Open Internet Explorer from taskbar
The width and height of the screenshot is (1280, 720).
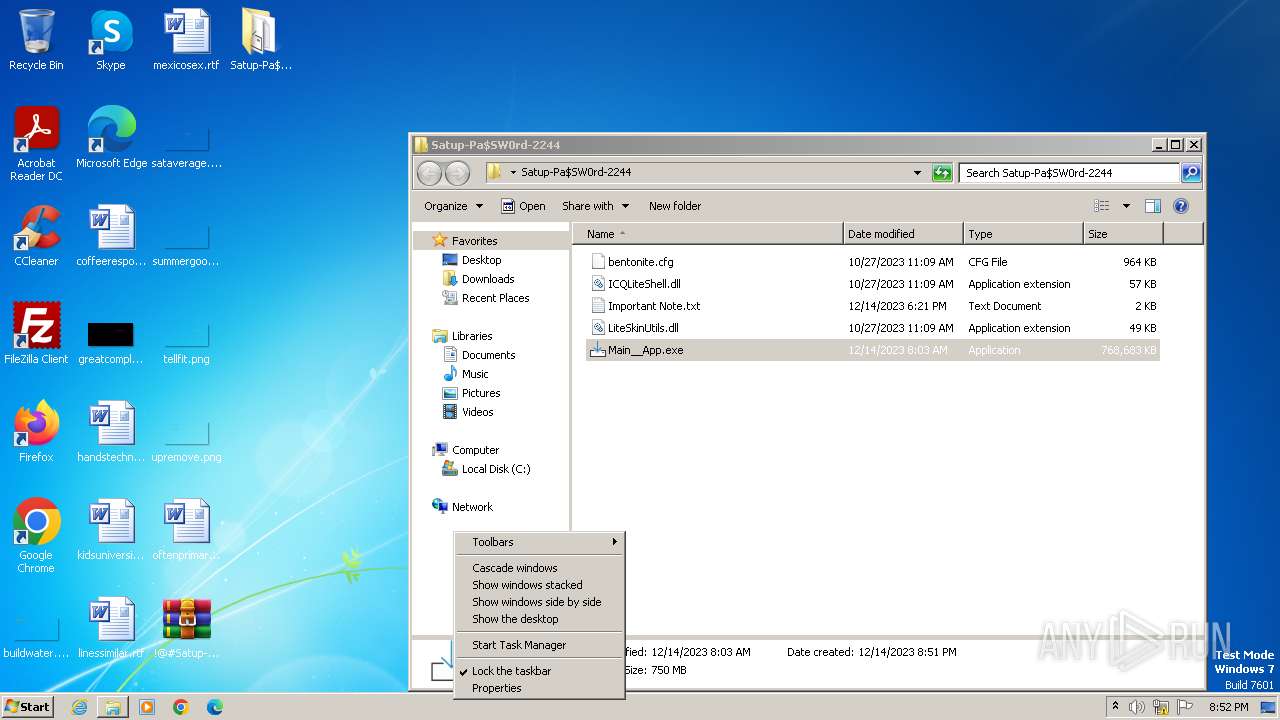pos(79,707)
